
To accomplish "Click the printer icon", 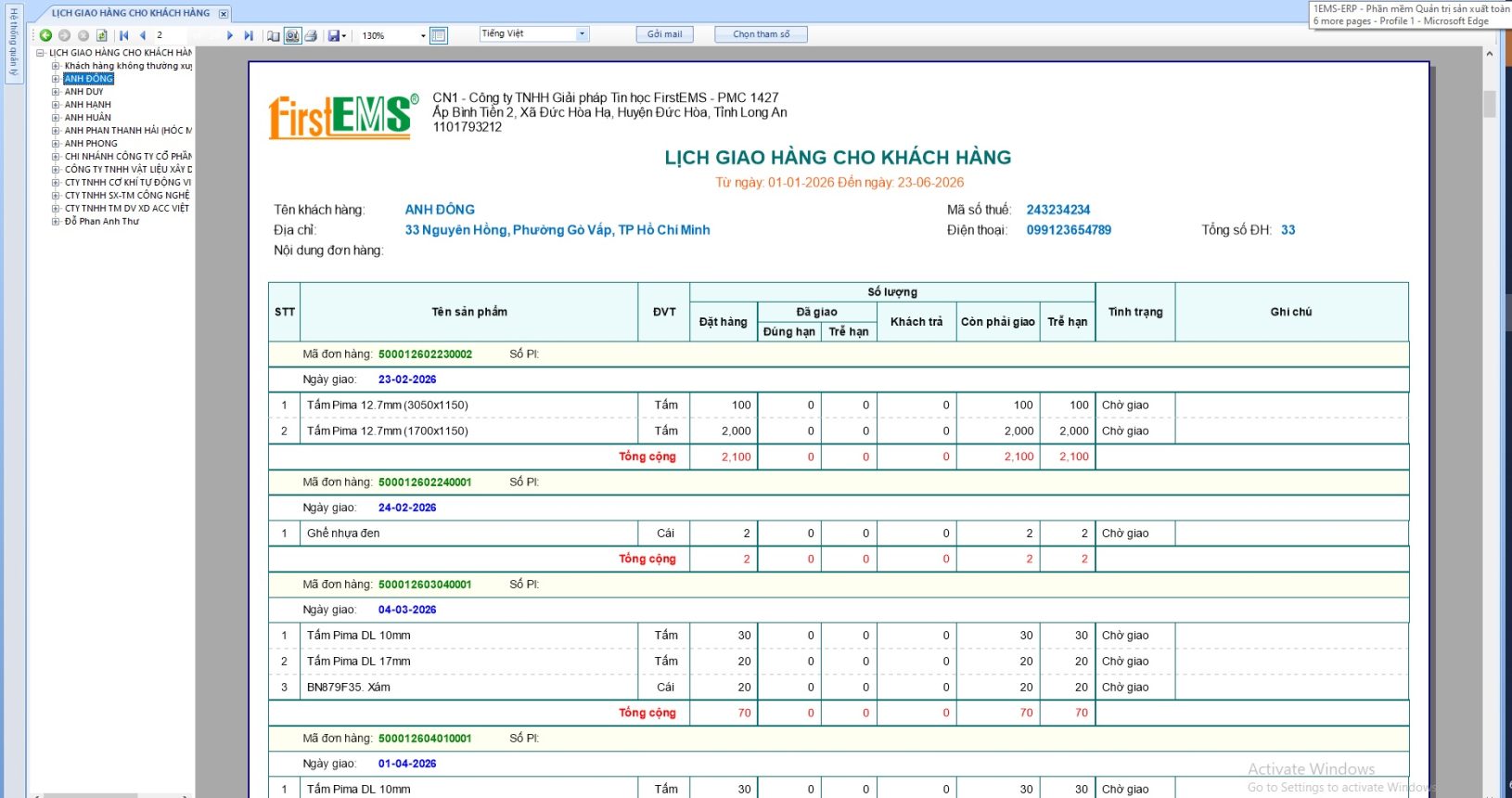I will pos(311,35).
